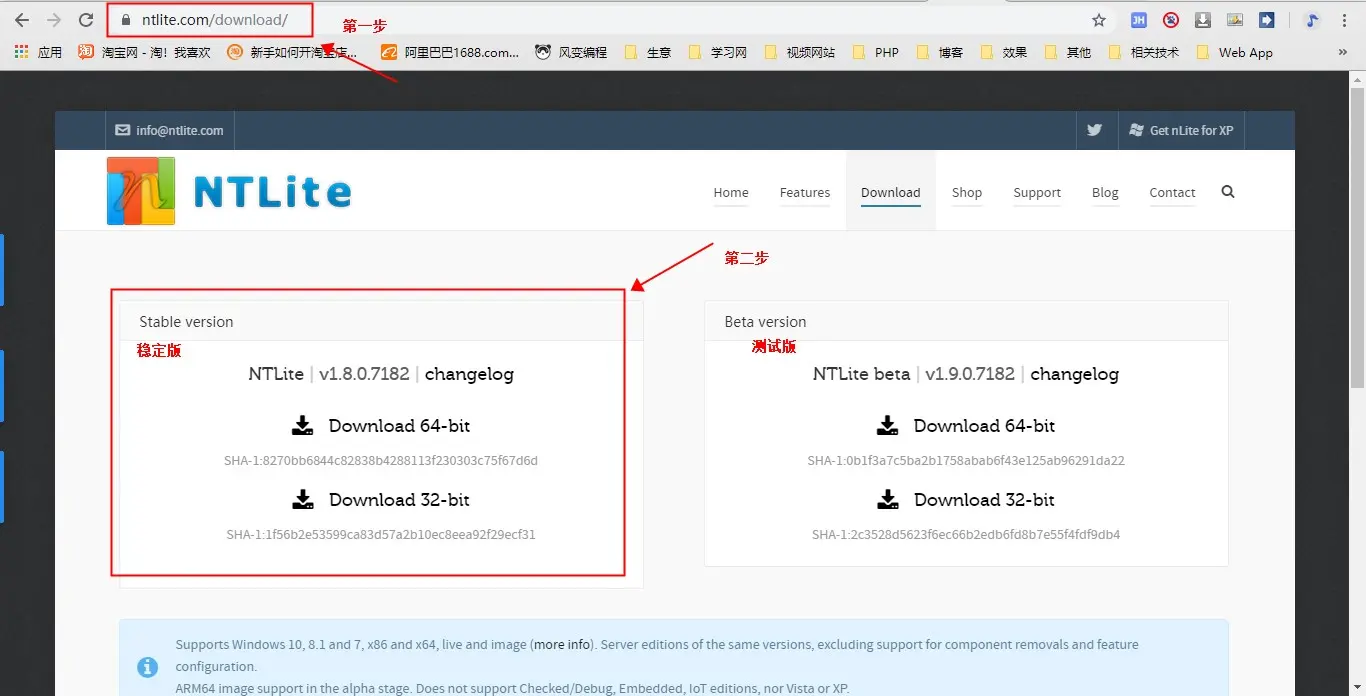Click Beta version heading

765,322
